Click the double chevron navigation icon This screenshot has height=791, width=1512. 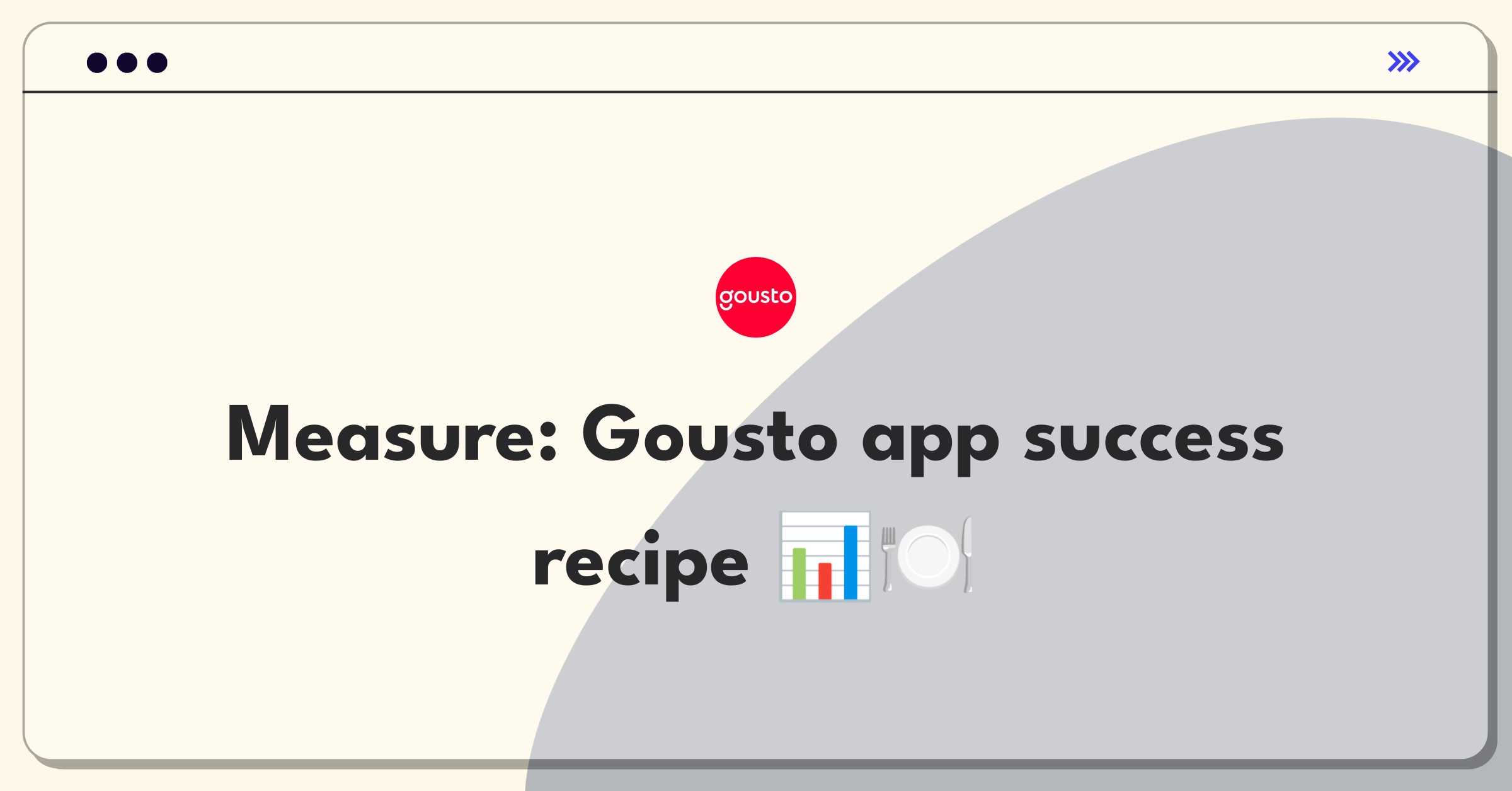(1404, 62)
